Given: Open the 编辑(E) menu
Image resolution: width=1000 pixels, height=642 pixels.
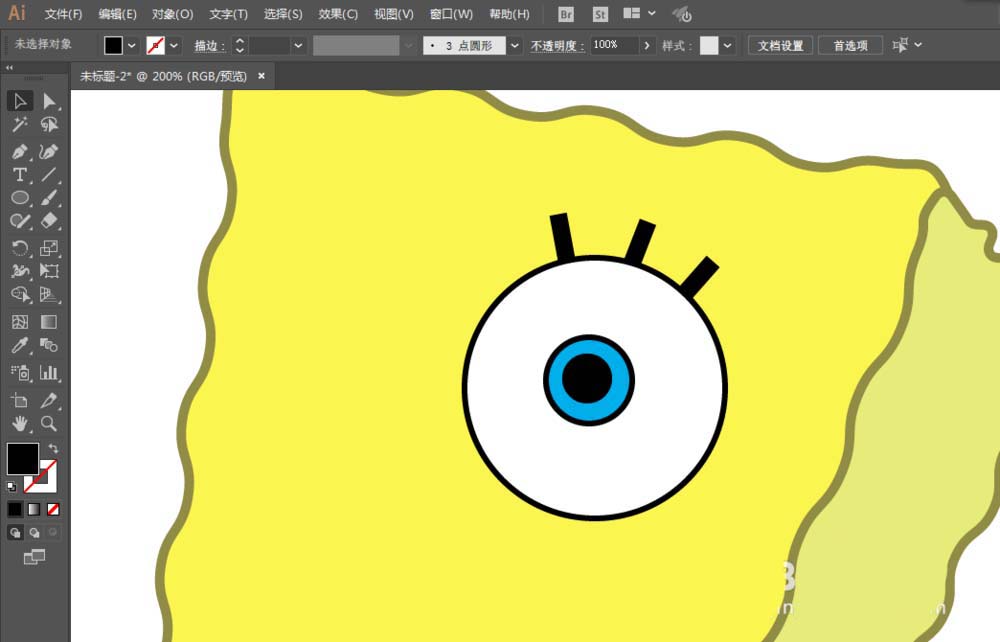Looking at the screenshot, I should coord(117,14).
